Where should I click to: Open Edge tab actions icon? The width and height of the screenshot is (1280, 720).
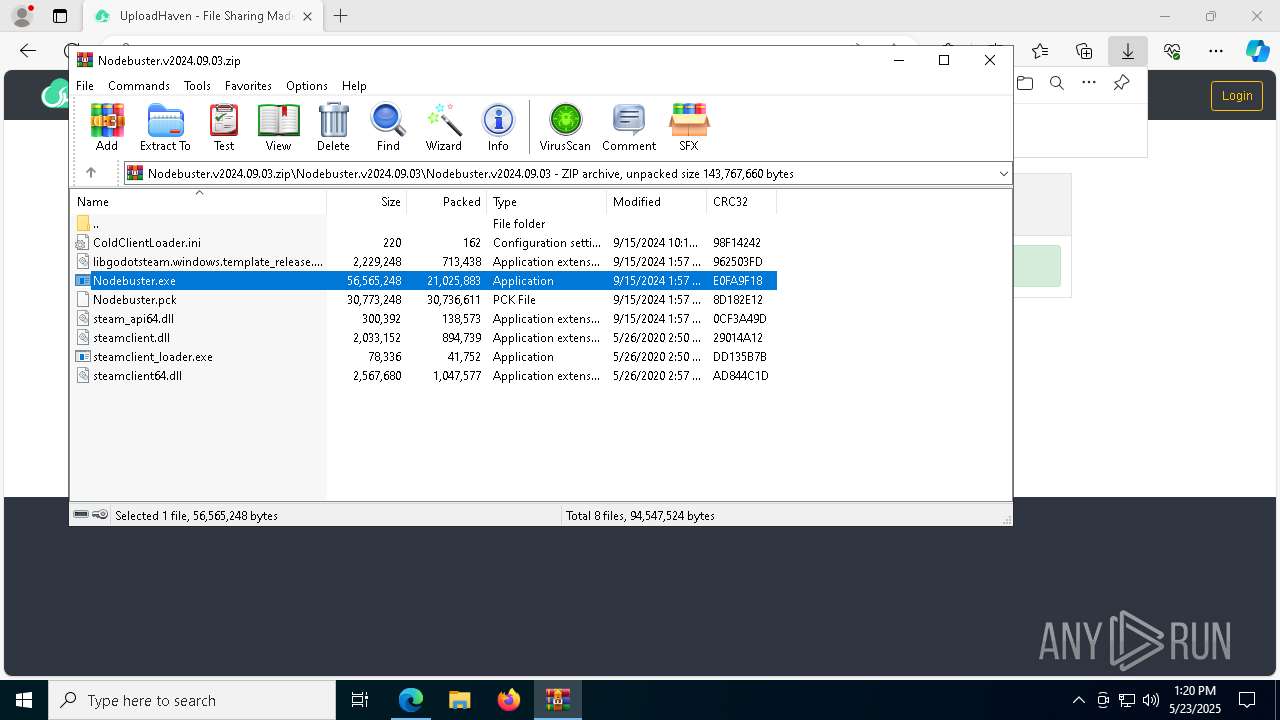tap(60, 16)
